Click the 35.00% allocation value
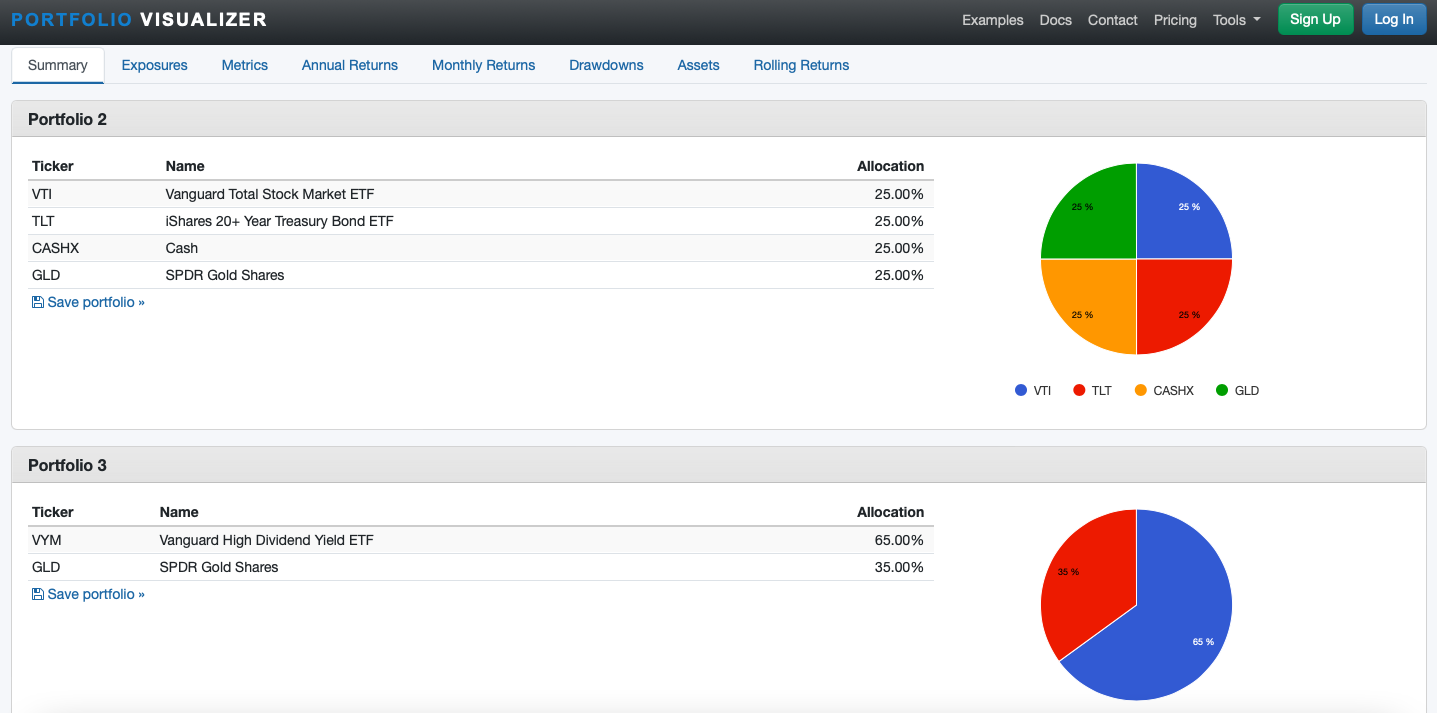Image resolution: width=1437 pixels, height=713 pixels. 899,567
